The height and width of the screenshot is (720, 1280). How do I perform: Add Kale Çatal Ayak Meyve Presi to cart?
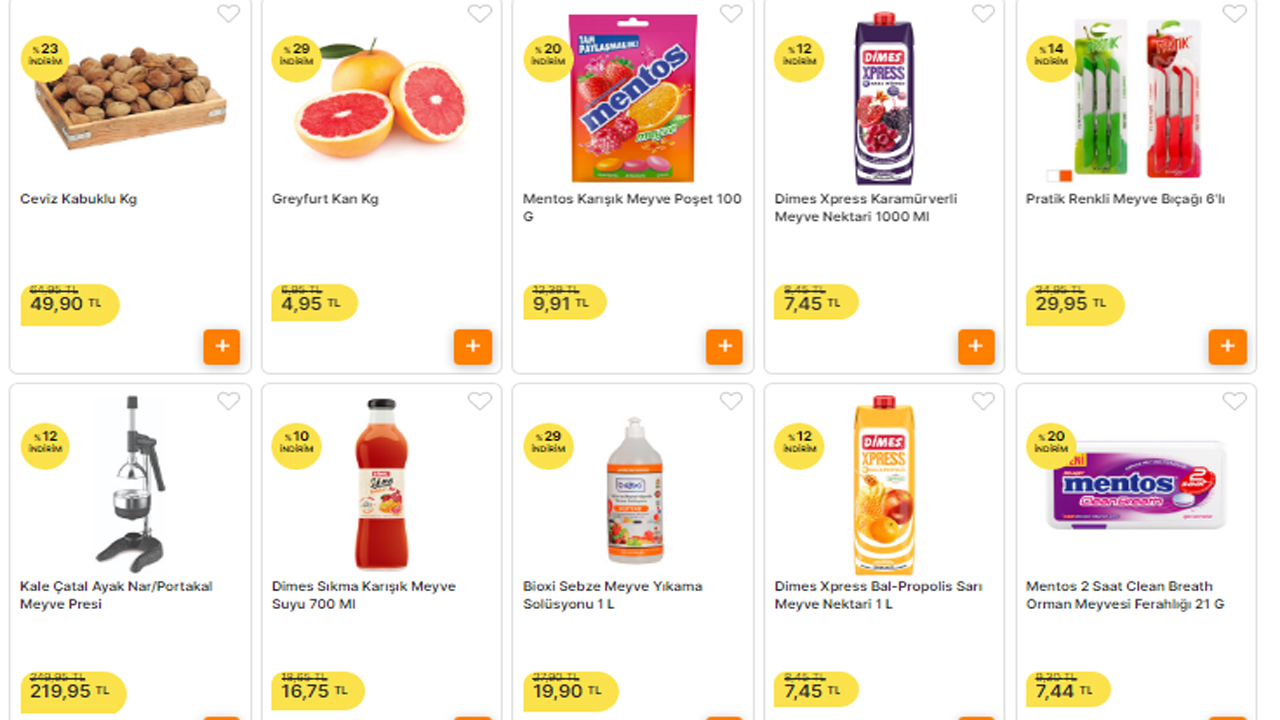[x=222, y=717]
